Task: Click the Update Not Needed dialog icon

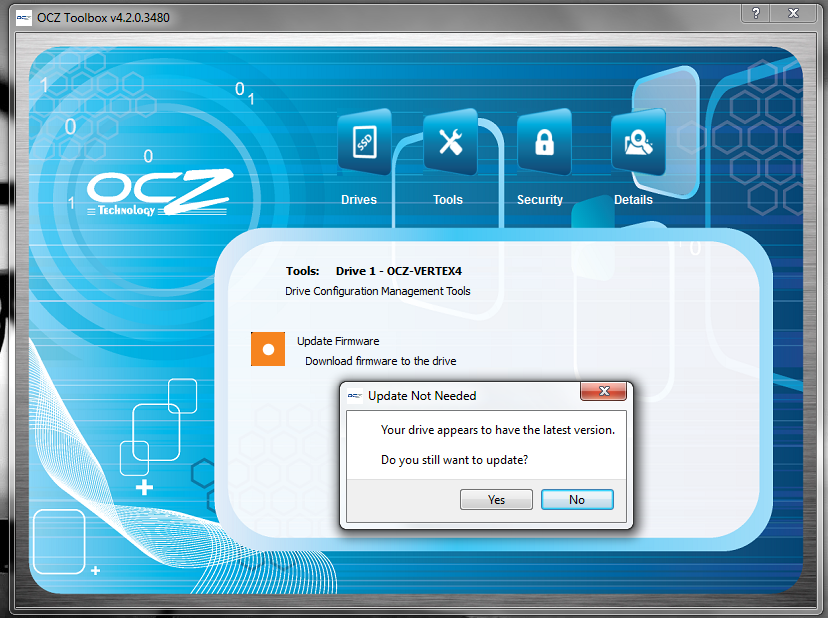Action: point(355,396)
